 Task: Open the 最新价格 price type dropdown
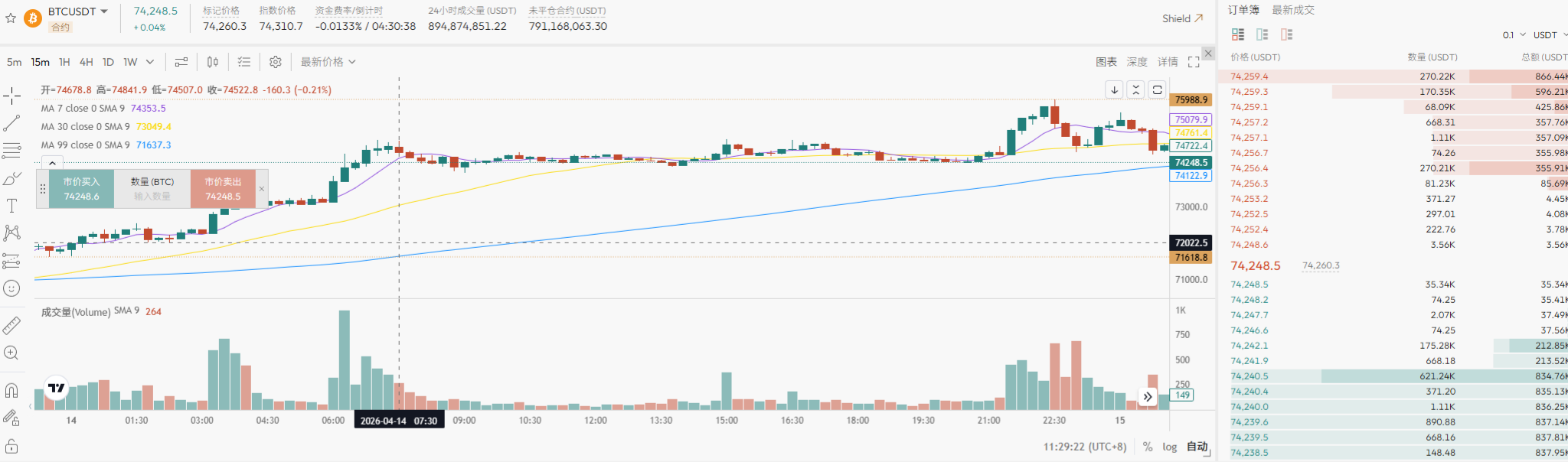pos(328,62)
